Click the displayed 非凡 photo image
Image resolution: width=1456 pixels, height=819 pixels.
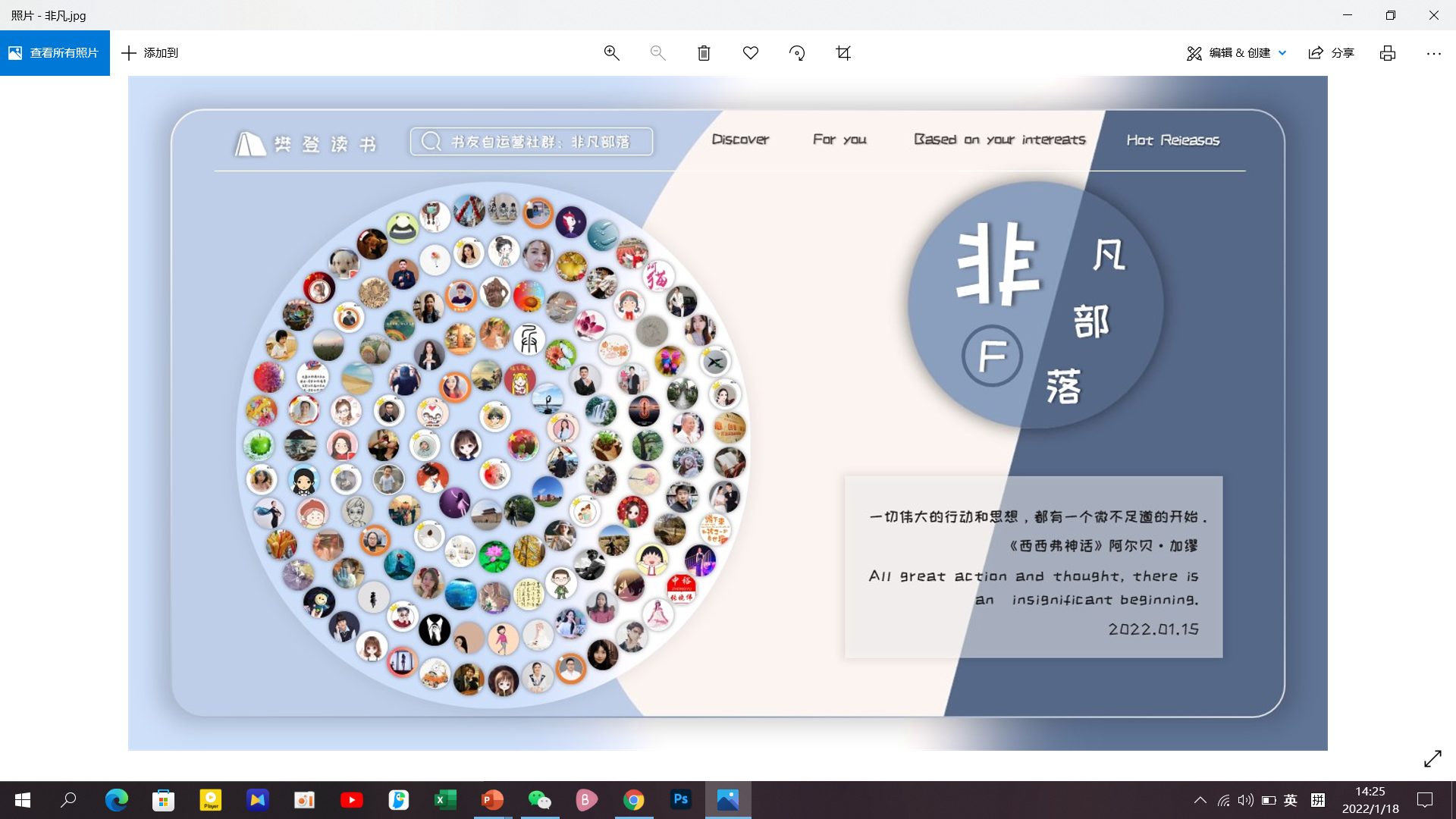pyautogui.click(x=727, y=413)
